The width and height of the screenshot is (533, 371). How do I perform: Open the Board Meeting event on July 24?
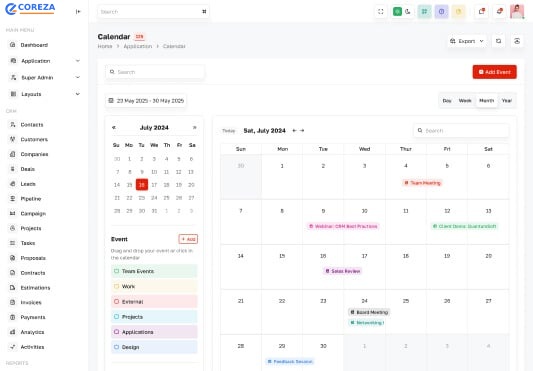pyautogui.click(x=369, y=312)
